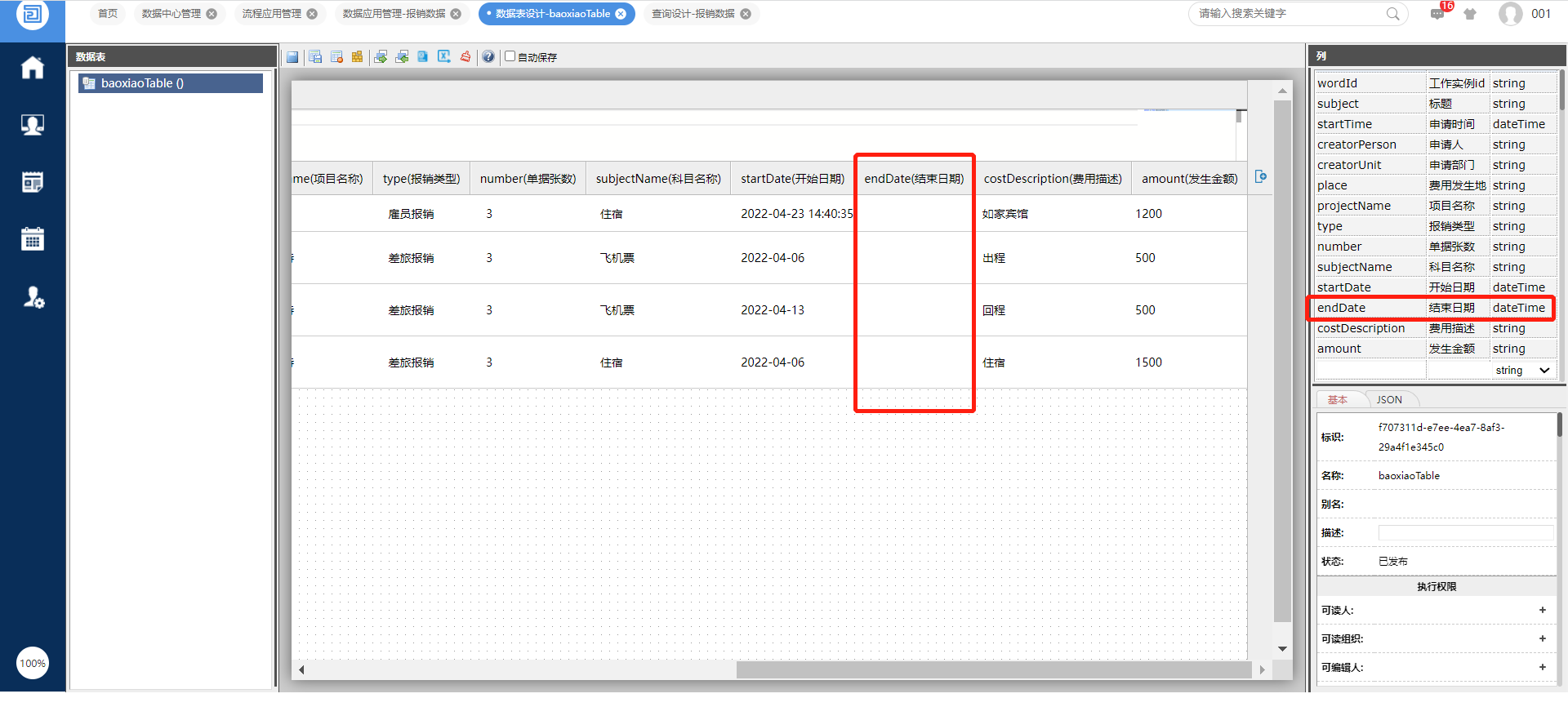1568x707 pixels.
Task: Click the search magnifier icon
Action: click(x=1392, y=14)
